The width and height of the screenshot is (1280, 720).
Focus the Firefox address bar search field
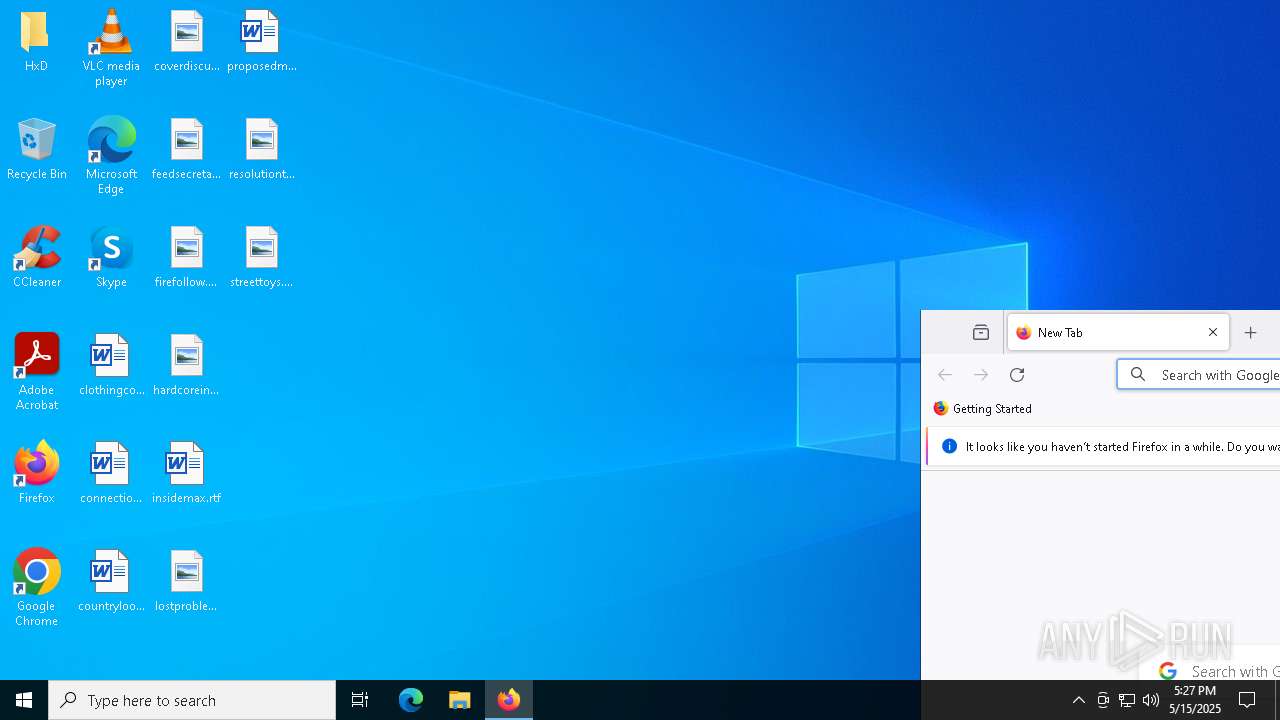(x=1199, y=374)
